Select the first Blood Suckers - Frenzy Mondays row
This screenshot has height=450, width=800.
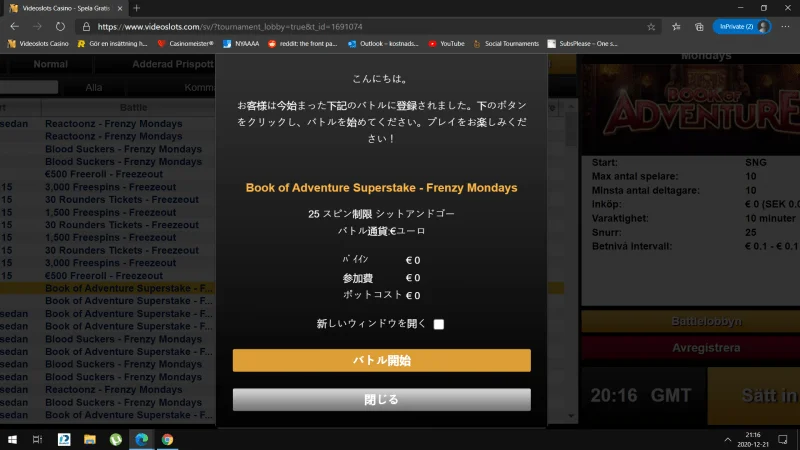(x=123, y=149)
